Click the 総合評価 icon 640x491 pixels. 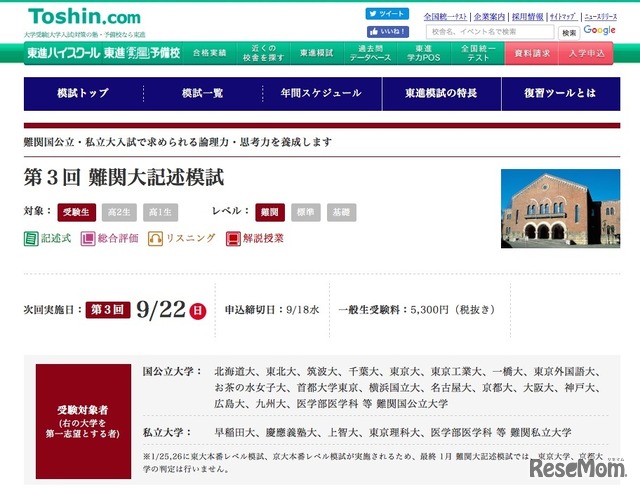[x=88, y=239]
